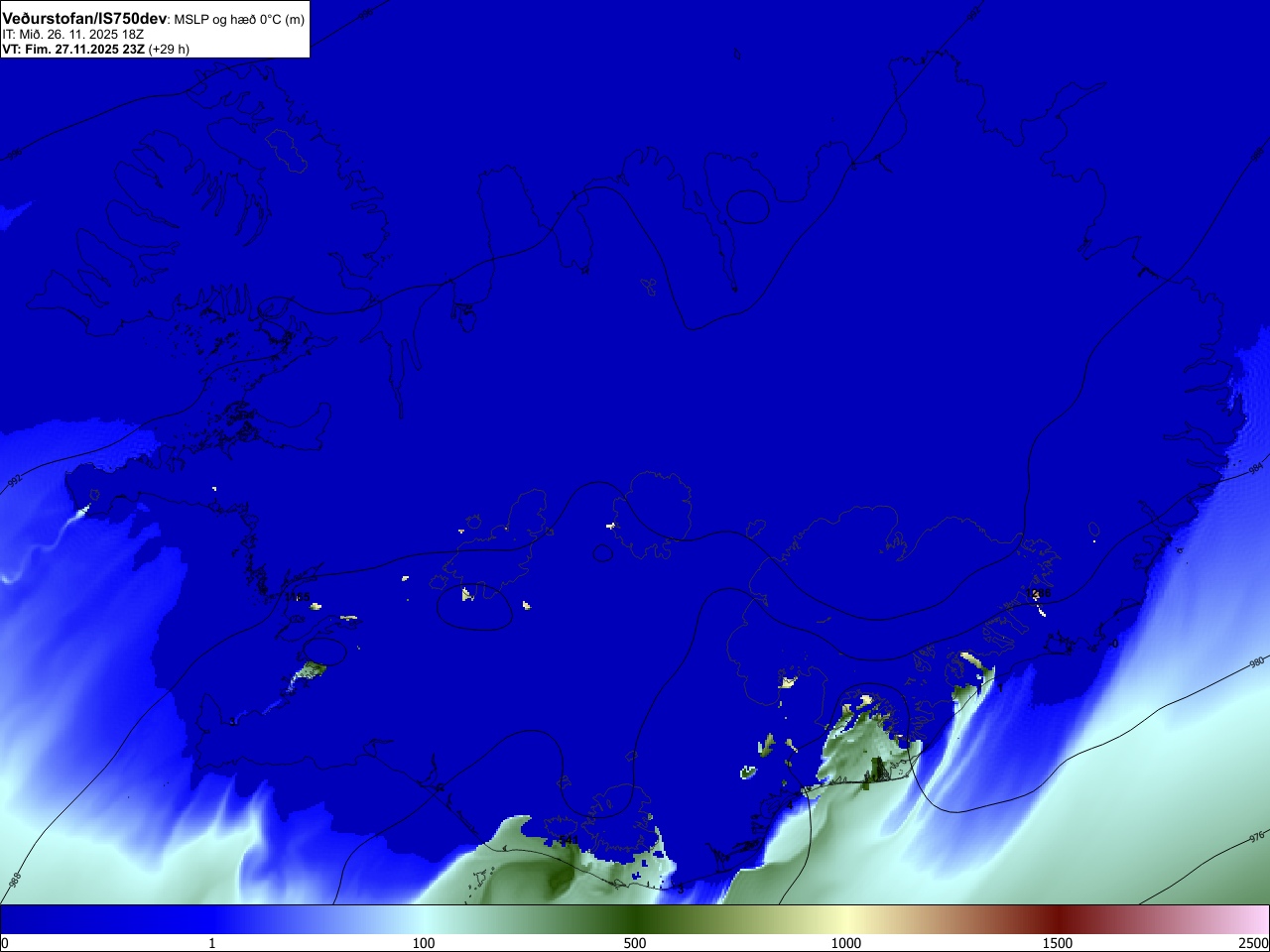Viewport: 1270px width, 952px height.
Task: Click the colorbar label 100
Action: pos(424,943)
